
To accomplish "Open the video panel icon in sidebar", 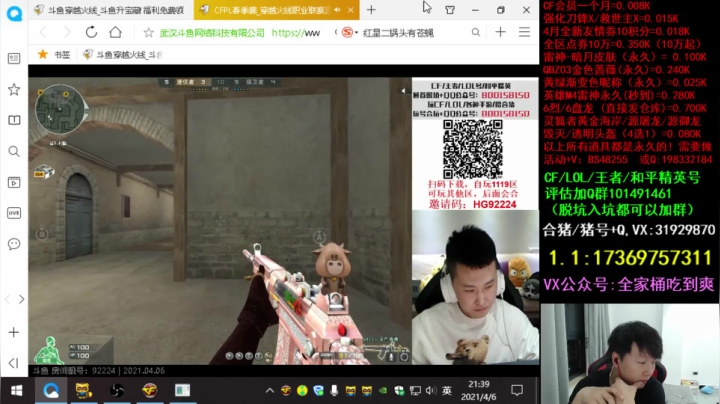I will coord(14,182).
